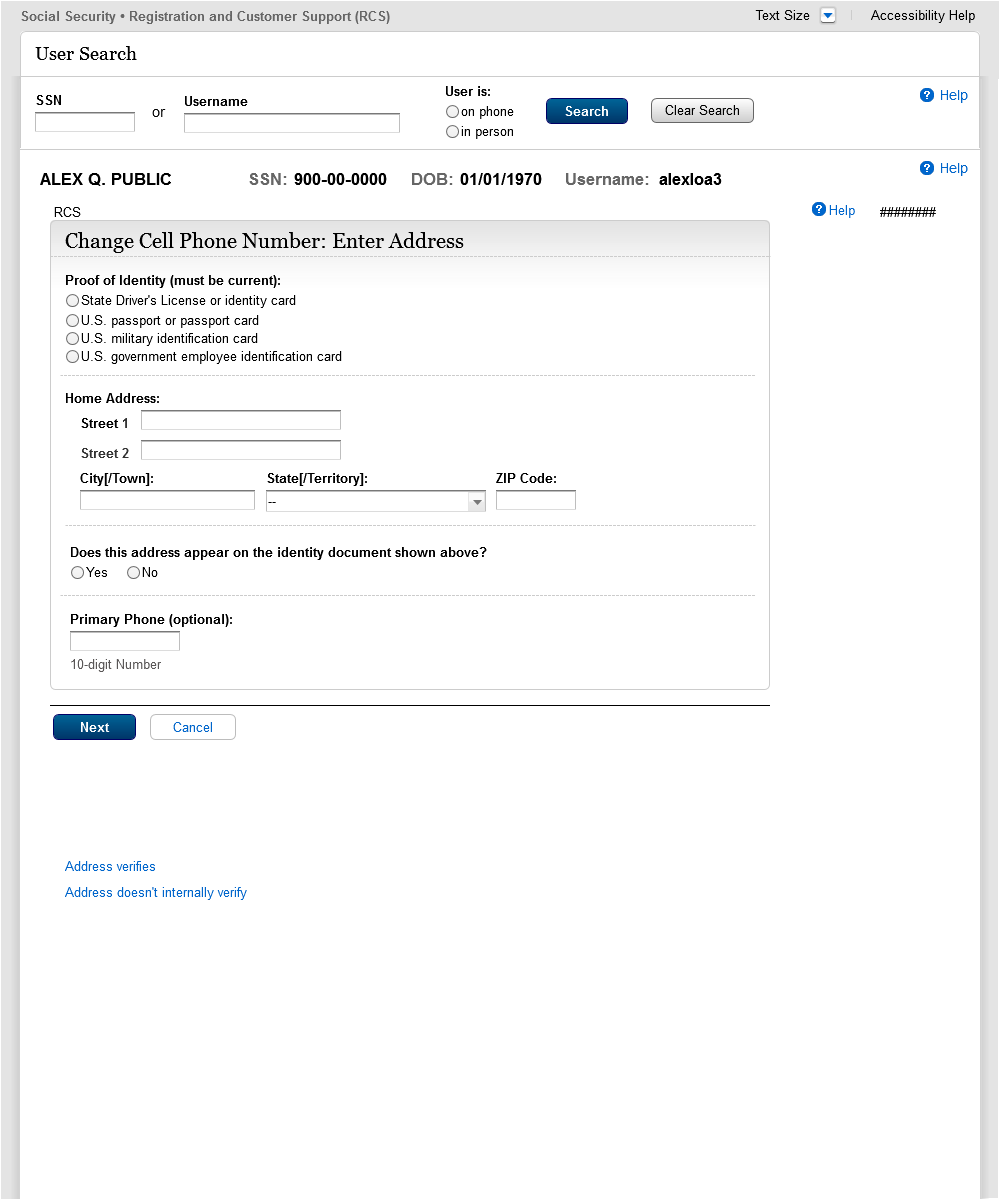This screenshot has height=1200, width=1000.
Task: Click the Clear Search button
Action: [702, 111]
